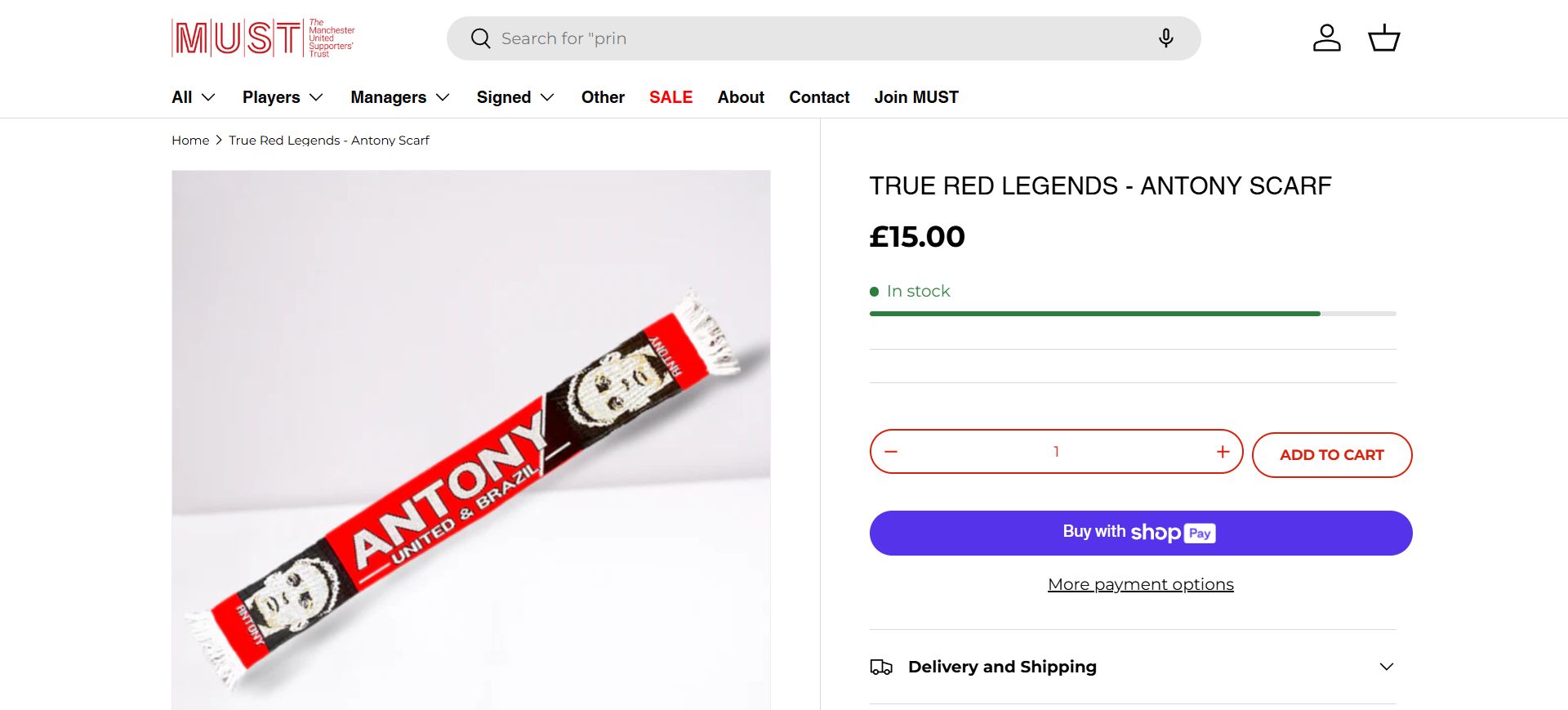
Task: Open the account login icon
Action: (x=1326, y=38)
